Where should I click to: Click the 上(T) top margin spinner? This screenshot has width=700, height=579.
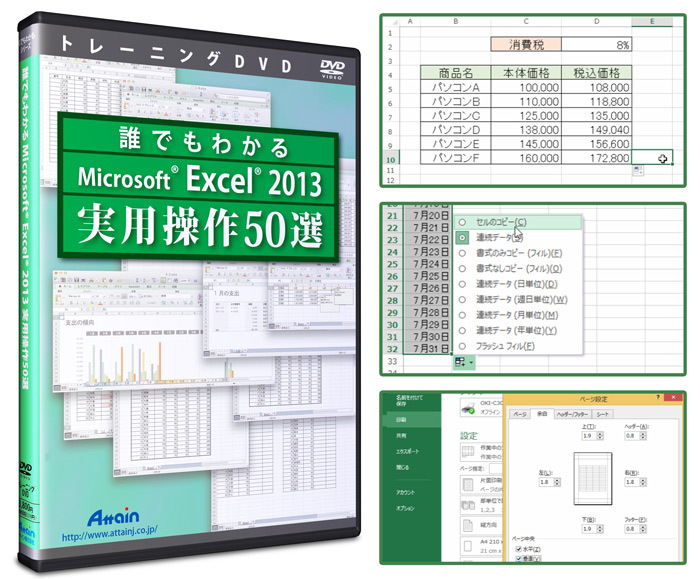tap(600, 436)
